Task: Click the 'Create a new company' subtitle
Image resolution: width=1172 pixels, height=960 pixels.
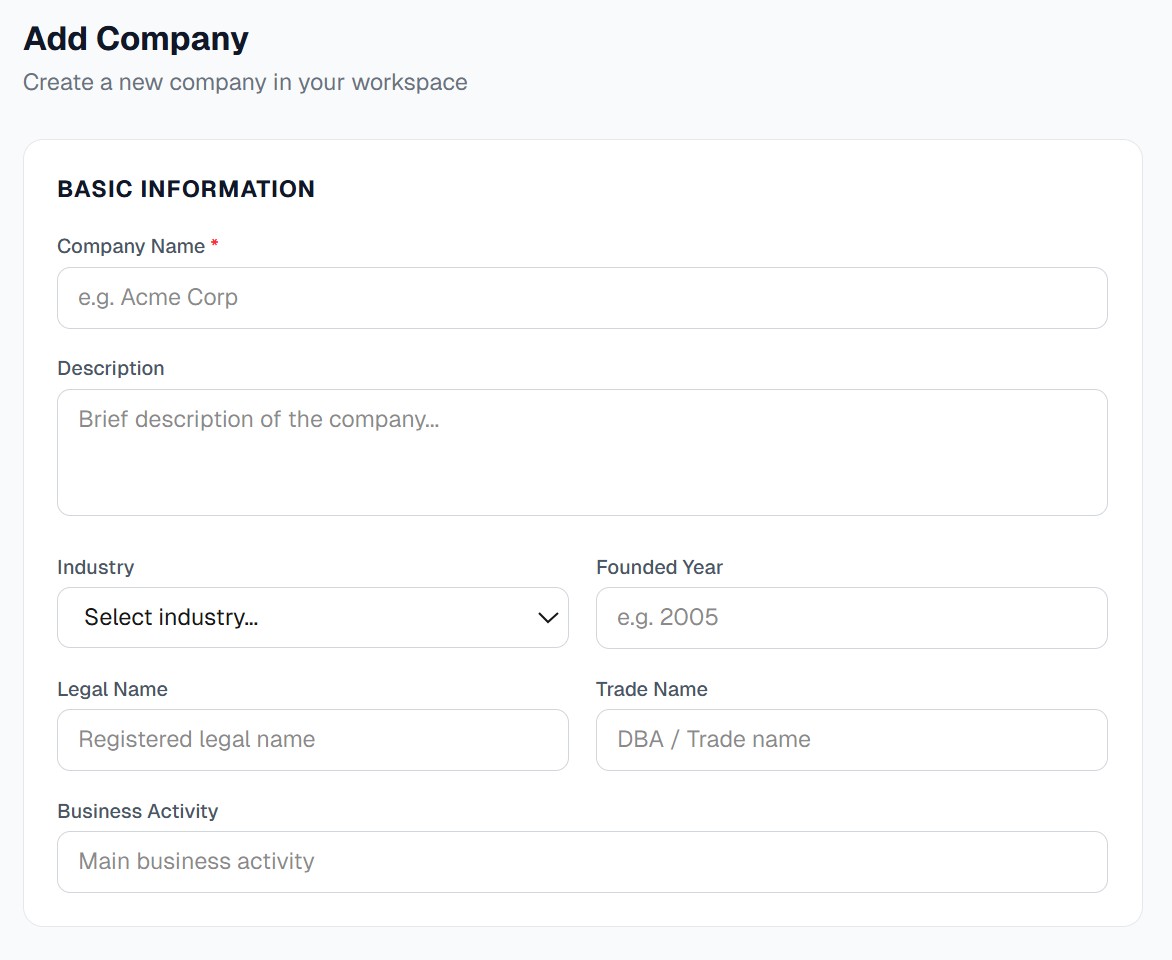Action: click(x=245, y=82)
